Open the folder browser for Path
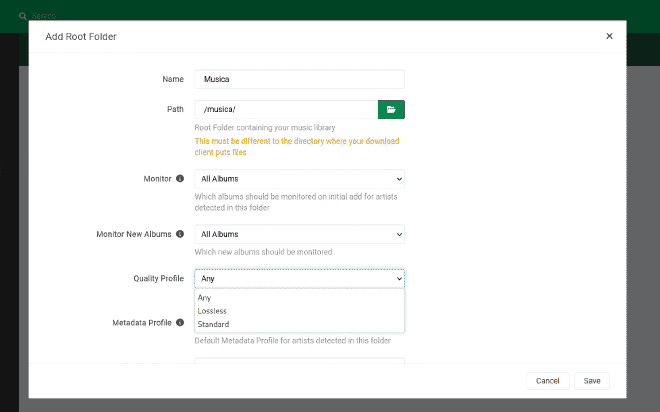The height and width of the screenshot is (412, 660). pos(391,109)
